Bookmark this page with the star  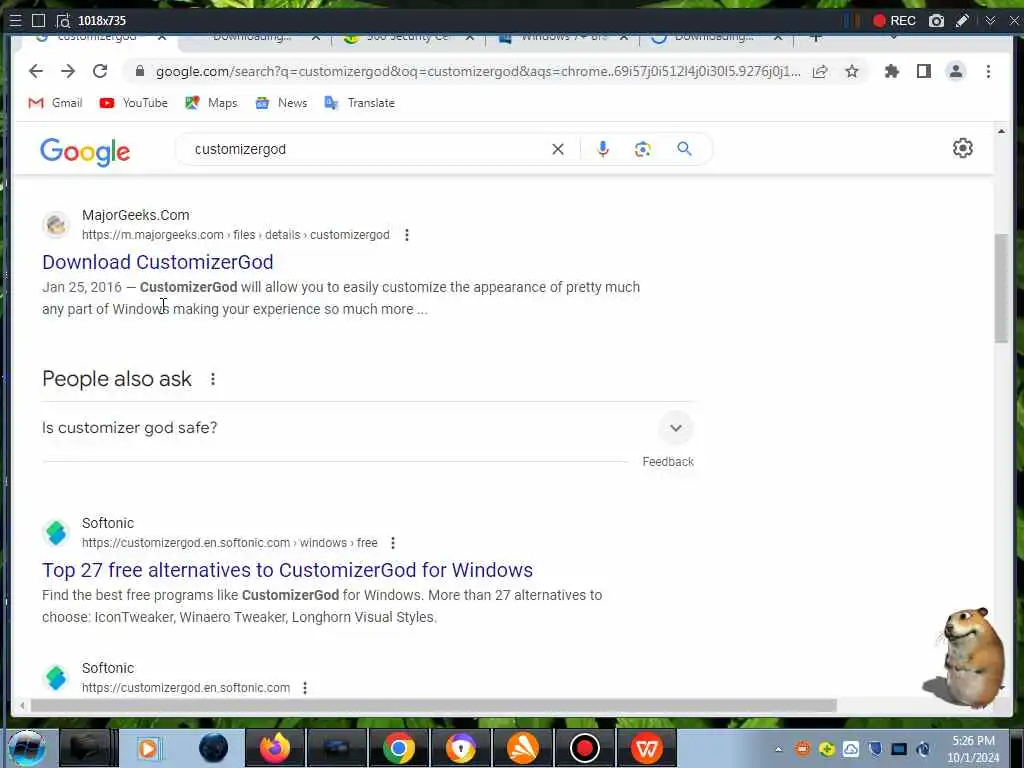point(852,71)
